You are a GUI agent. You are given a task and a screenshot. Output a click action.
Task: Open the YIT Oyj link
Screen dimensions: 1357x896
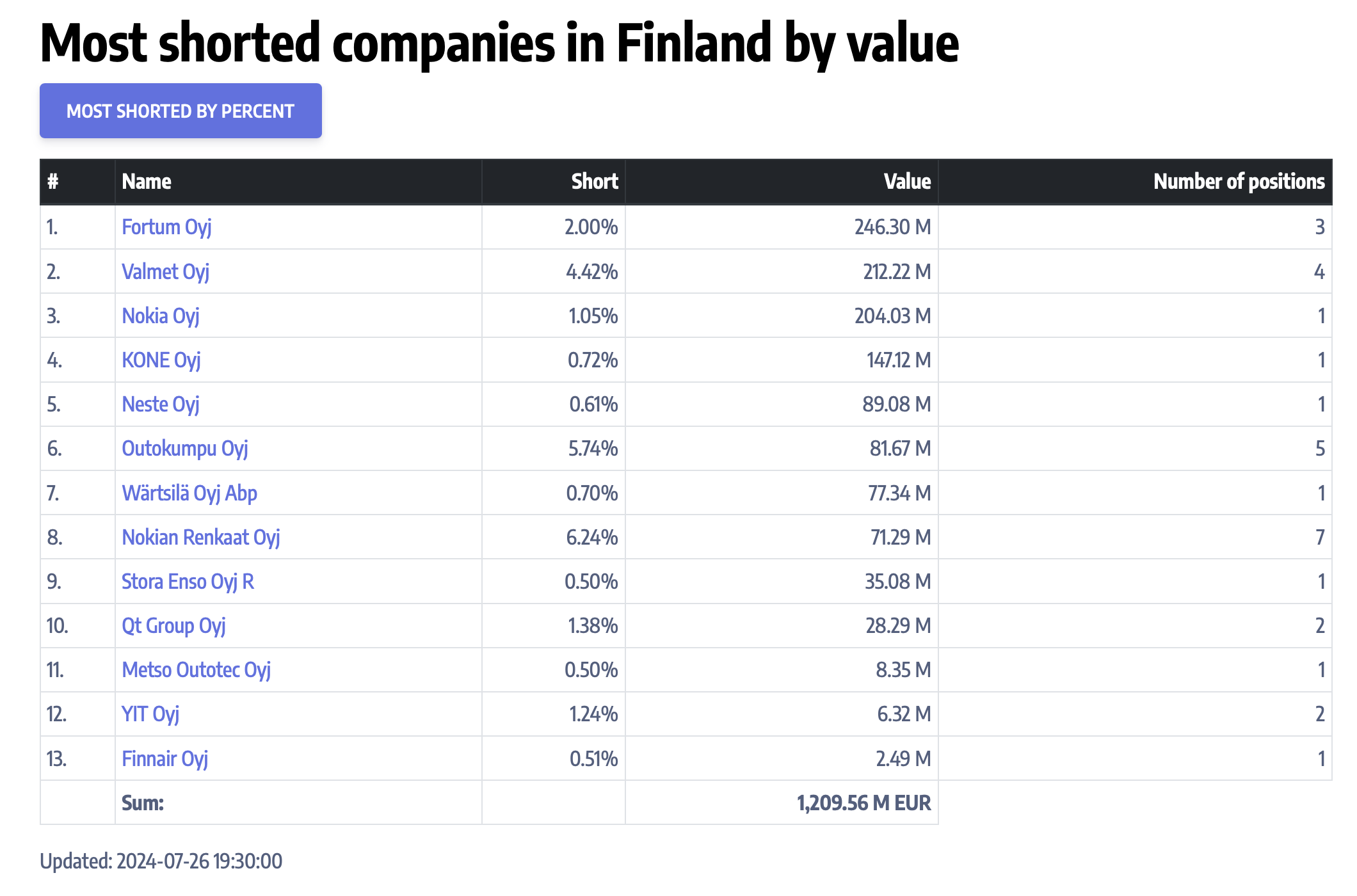pyautogui.click(x=150, y=714)
